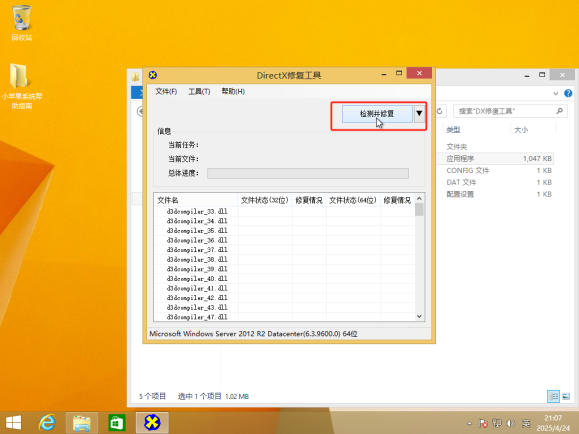Click the file list scrollbar down arrow

tap(419, 316)
